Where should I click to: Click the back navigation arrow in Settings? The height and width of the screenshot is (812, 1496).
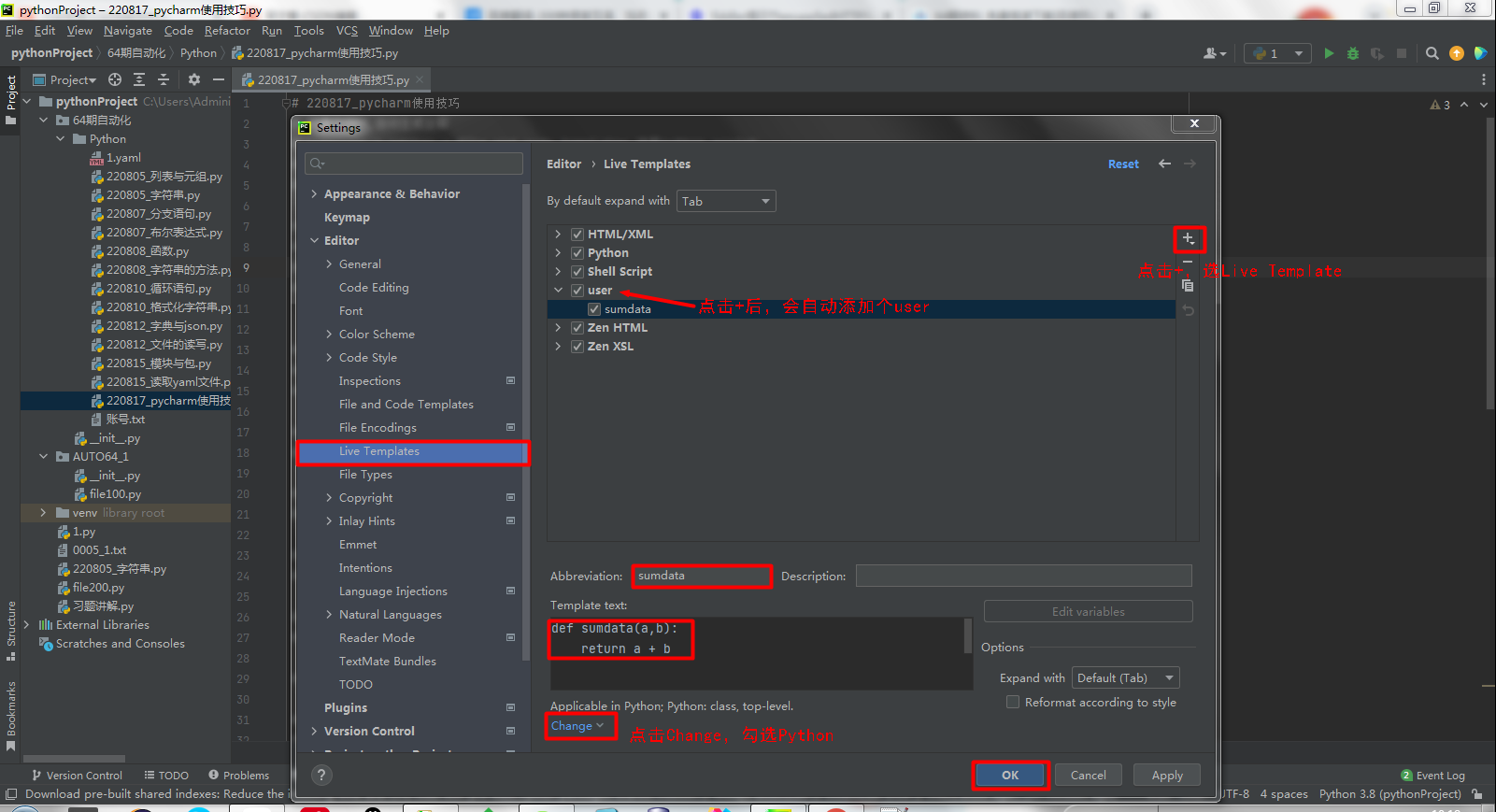tap(1164, 164)
